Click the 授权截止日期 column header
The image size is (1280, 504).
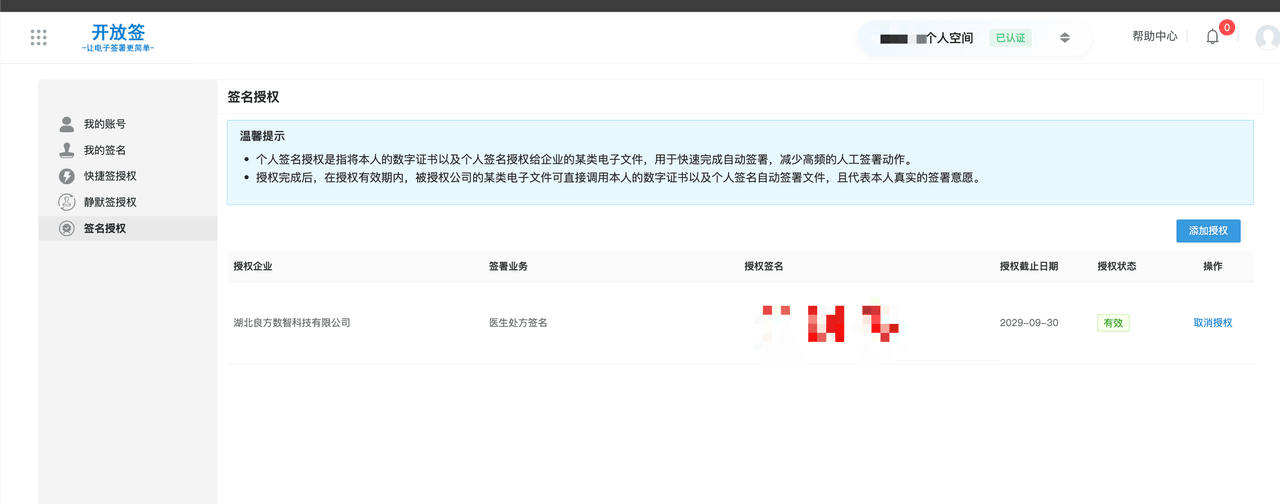[1029, 266]
